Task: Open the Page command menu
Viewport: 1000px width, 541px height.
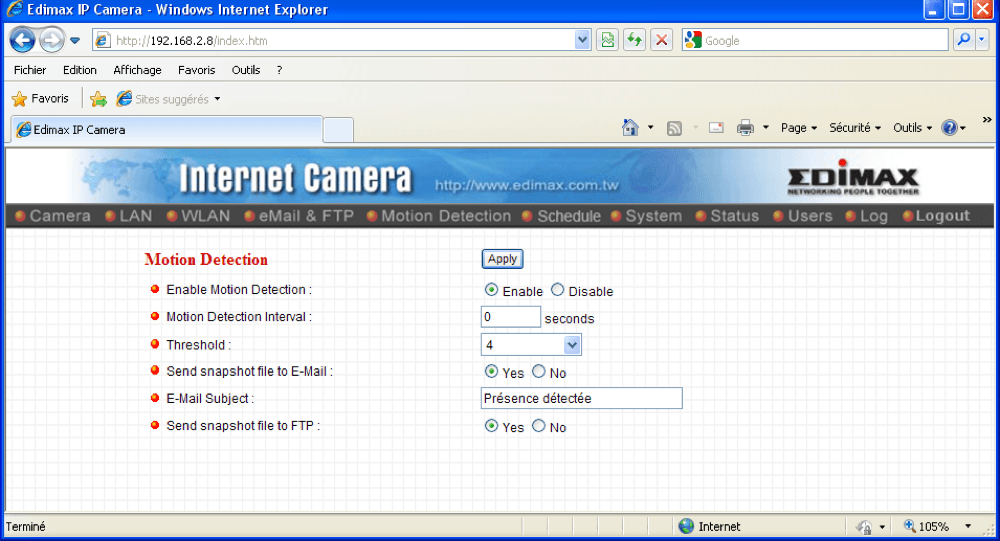Action: coord(798,128)
